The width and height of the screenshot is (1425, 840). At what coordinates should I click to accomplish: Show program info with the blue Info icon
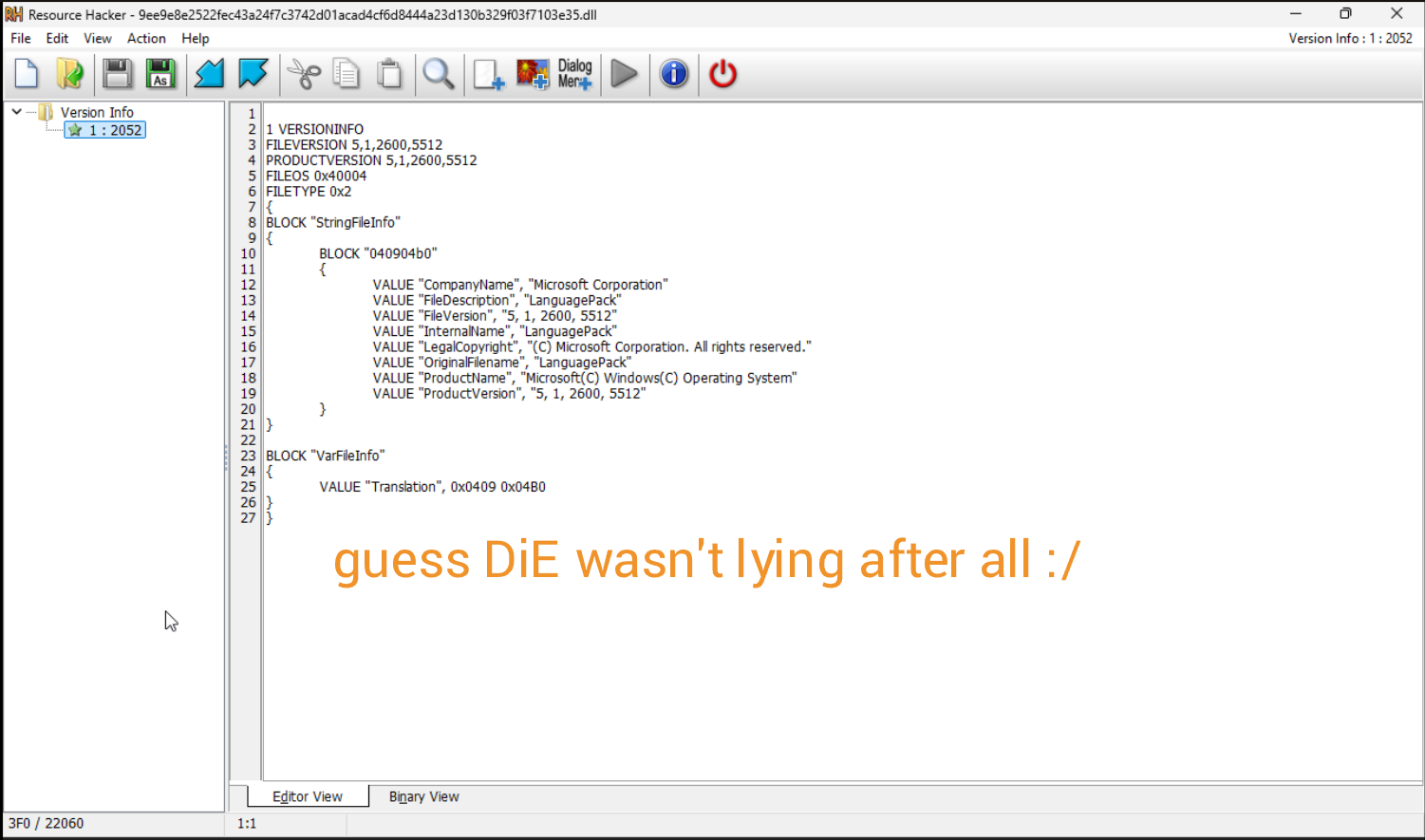(x=674, y=74)
